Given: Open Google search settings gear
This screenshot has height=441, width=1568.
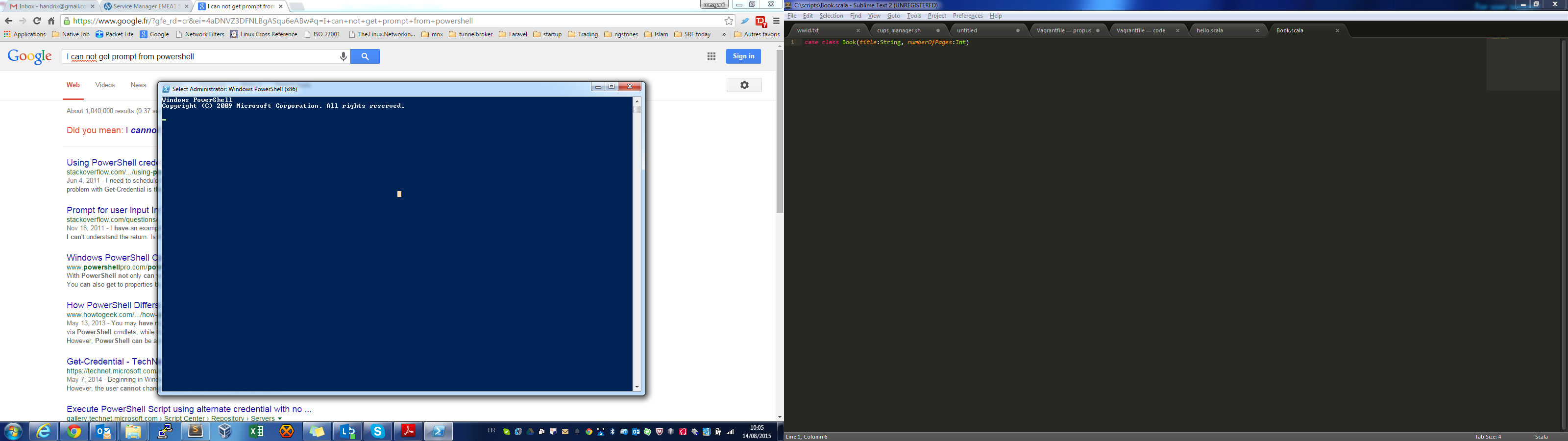Looking at the screenshot, I should click(744, 85).
